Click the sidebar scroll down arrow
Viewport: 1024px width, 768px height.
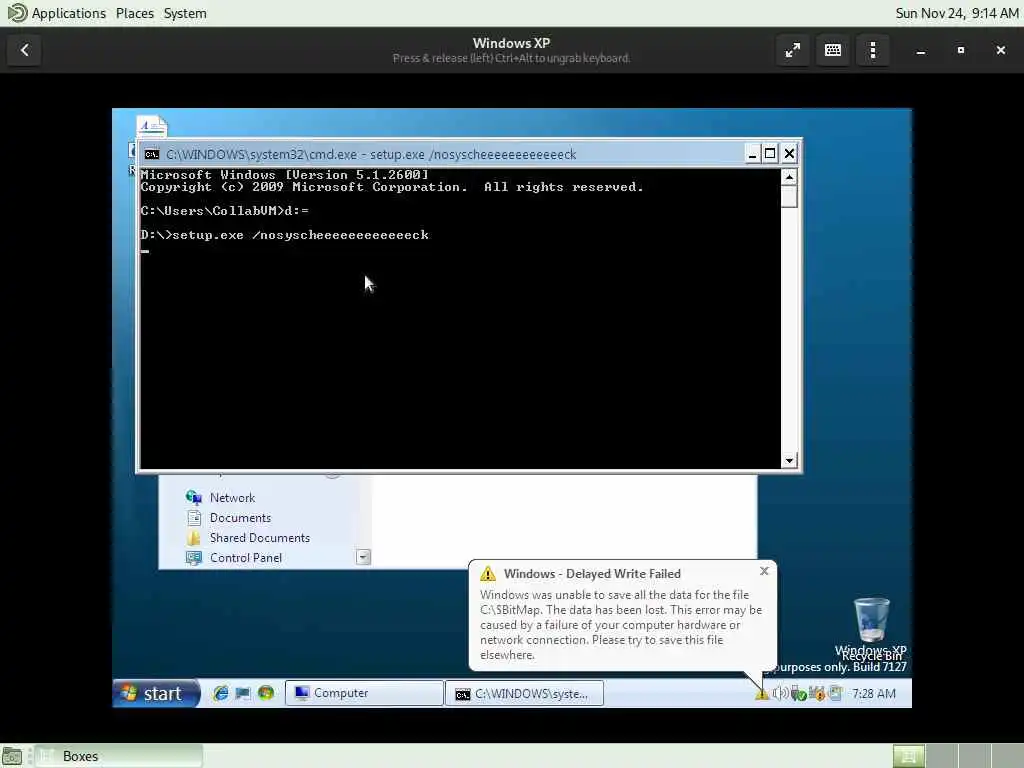[363, 557]
